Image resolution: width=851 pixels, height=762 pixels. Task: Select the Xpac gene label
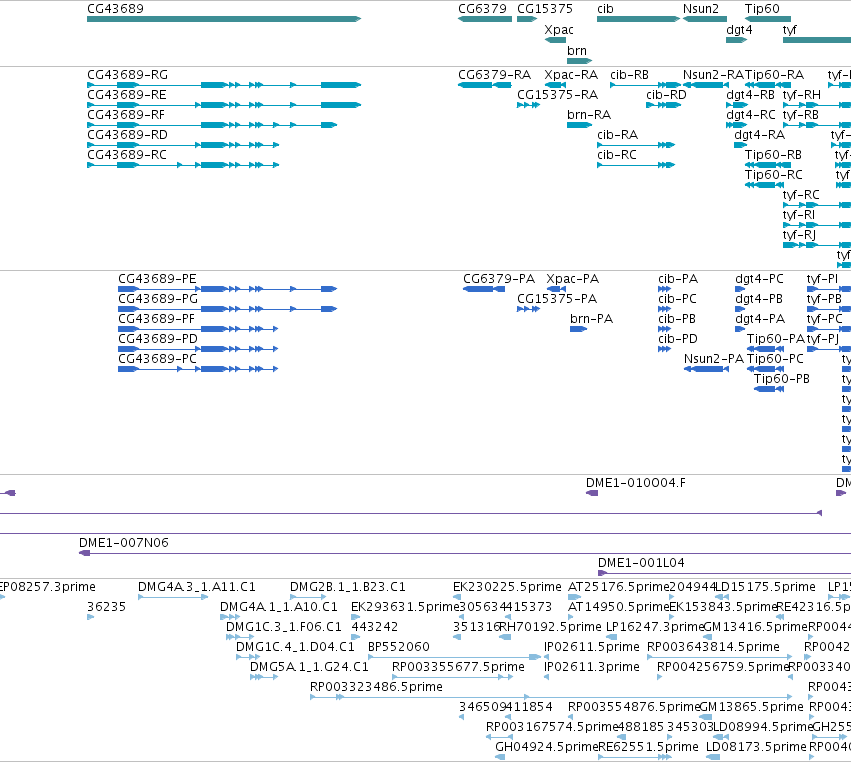coord(559,30)
